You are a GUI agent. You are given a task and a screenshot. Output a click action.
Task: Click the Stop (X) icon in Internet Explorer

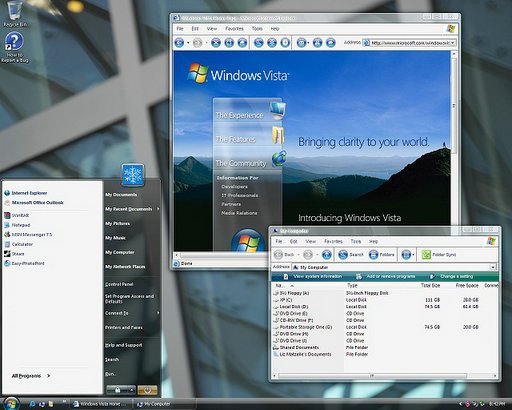pos(216,43)
